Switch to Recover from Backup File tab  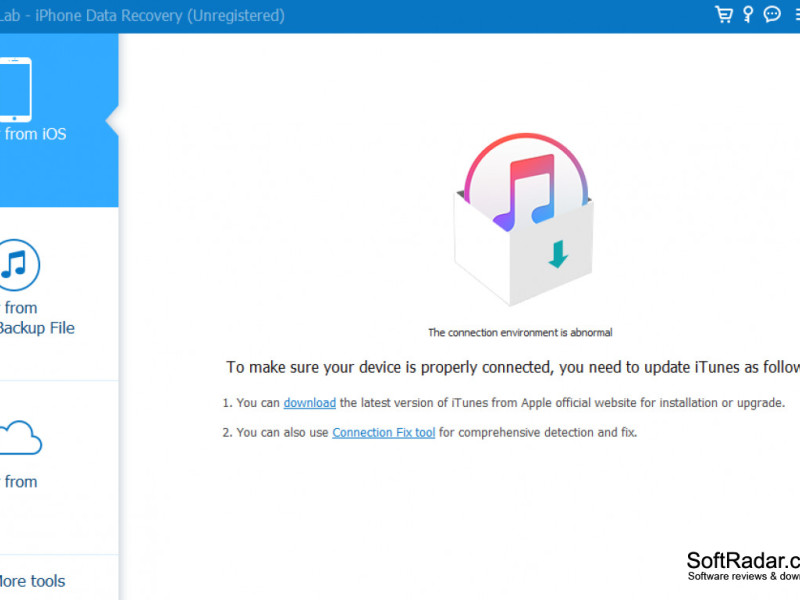click(59, 294)
